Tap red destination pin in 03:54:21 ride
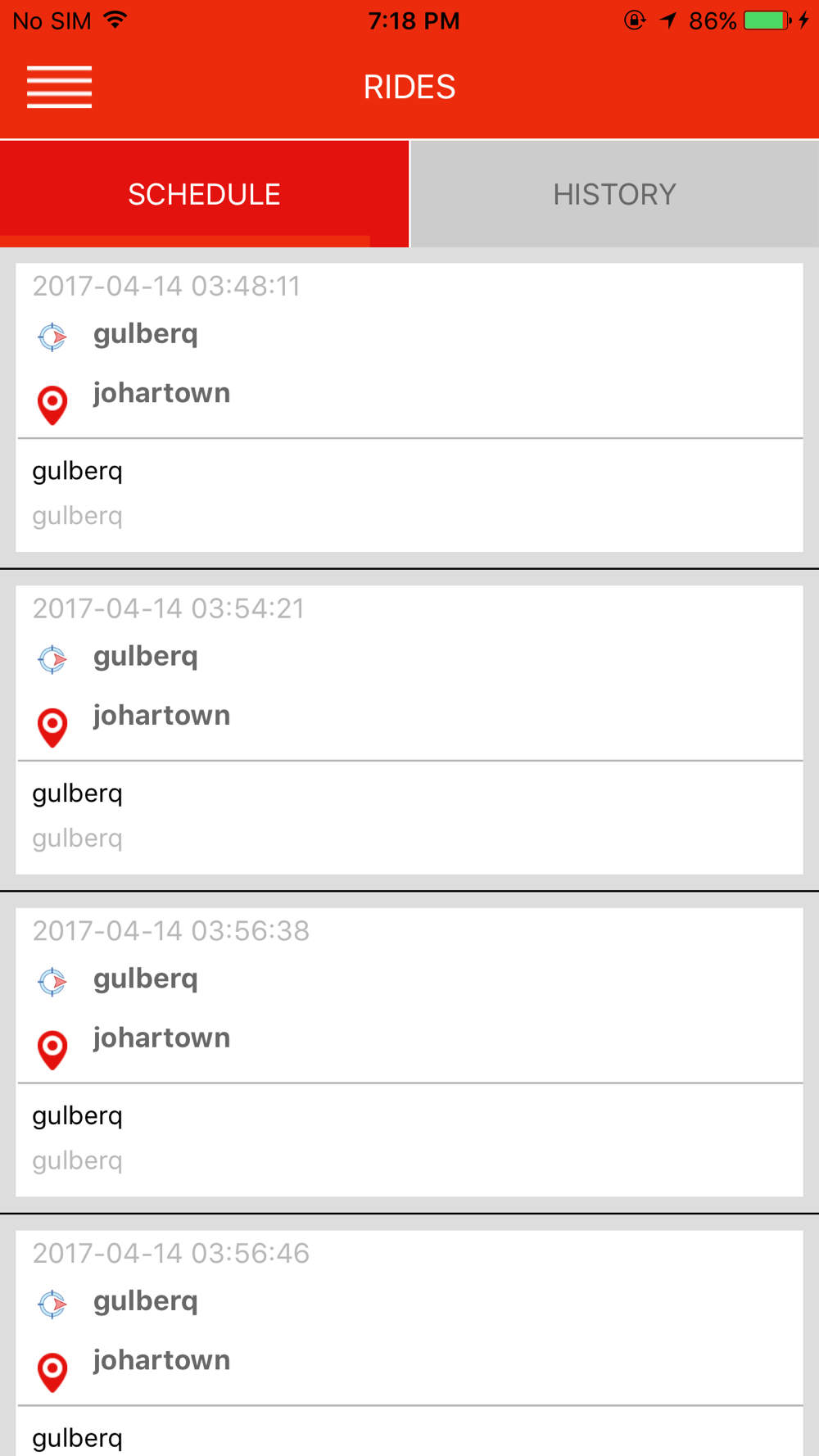 [52, 727]
